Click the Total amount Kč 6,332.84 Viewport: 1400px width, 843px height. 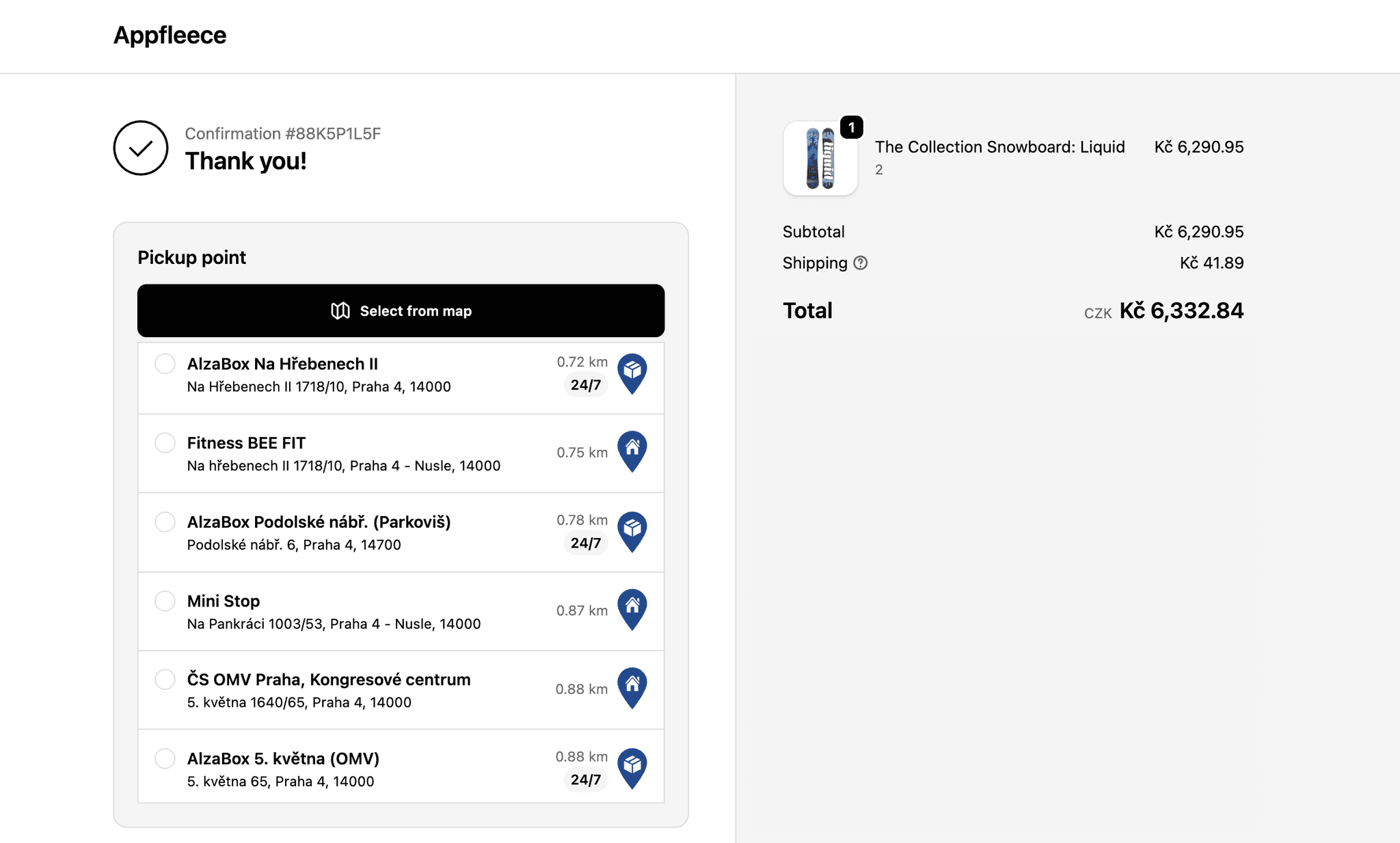click(1181, 311)
